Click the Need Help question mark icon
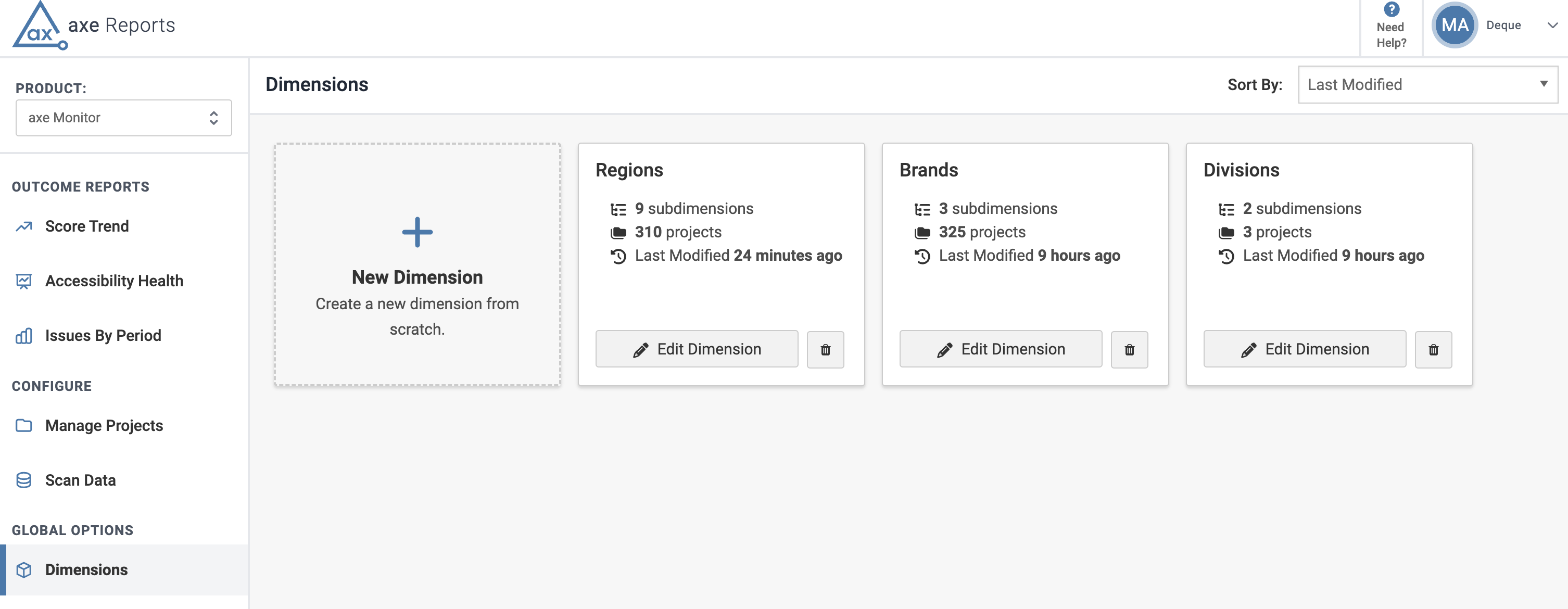Viewport: 1568px width, 609px height. coord(1391,10)
